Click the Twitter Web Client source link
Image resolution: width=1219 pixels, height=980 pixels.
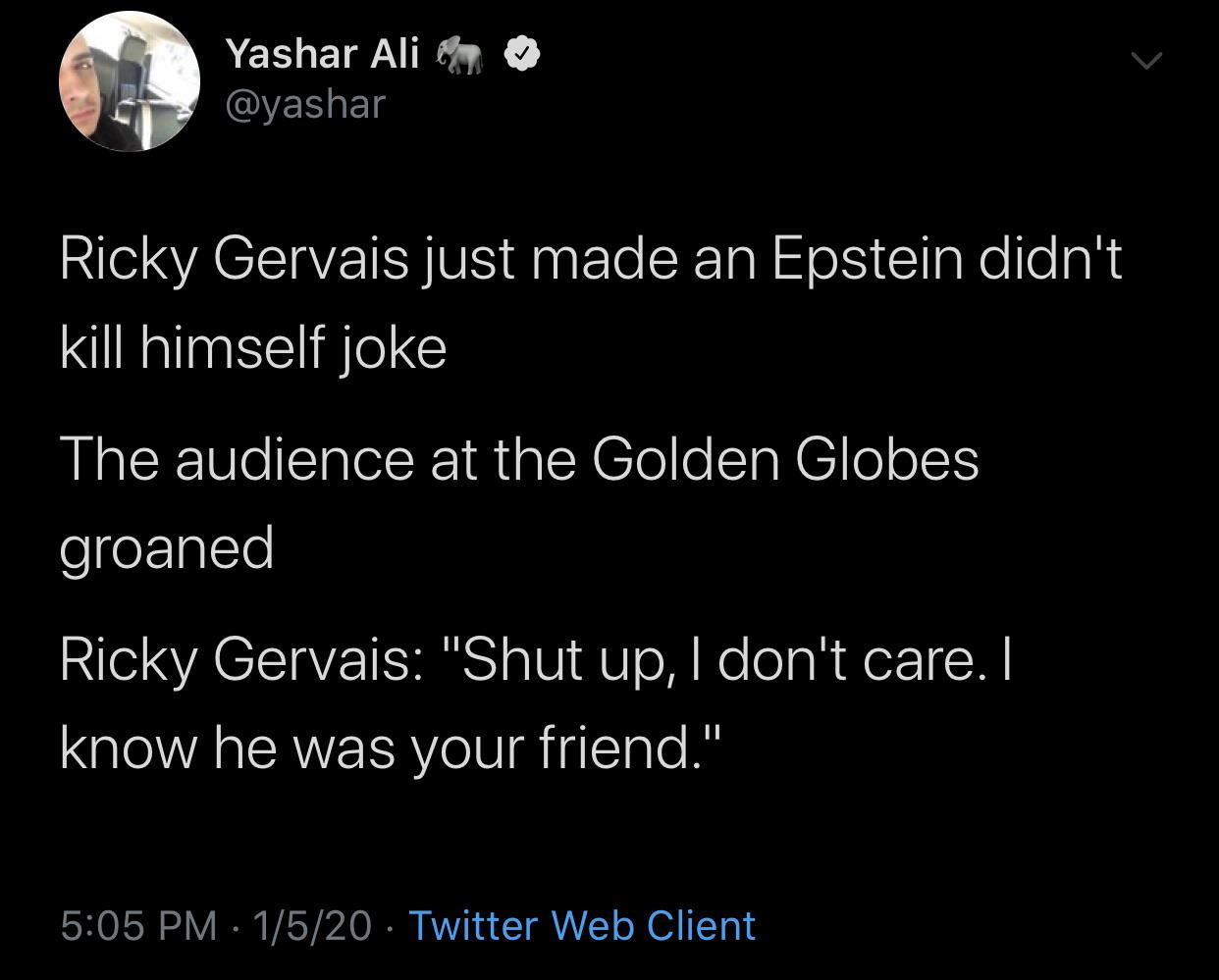tap(581, 925)
